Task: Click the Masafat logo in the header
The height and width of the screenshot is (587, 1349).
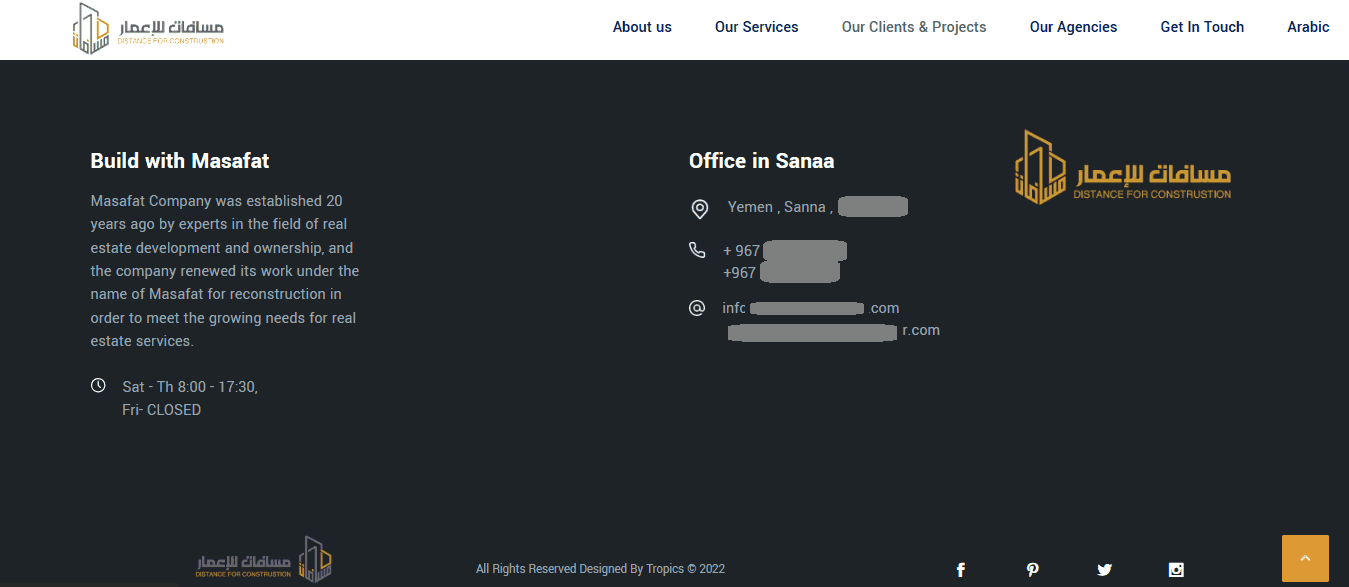Action: [x=148, y=28]
